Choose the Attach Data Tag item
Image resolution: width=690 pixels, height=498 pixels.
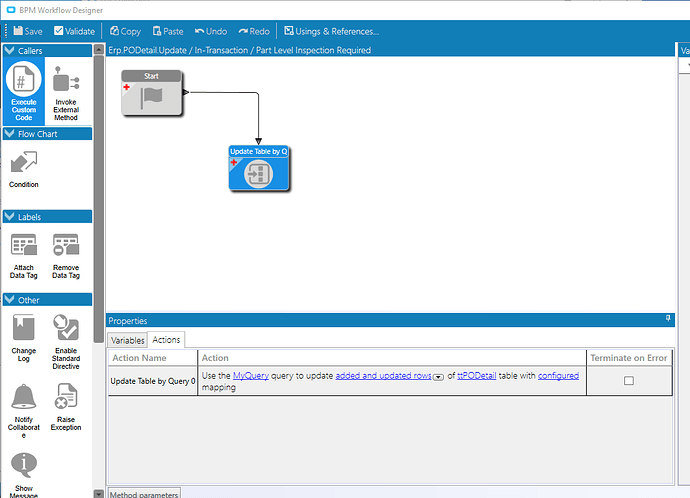[x=24, y=256]
